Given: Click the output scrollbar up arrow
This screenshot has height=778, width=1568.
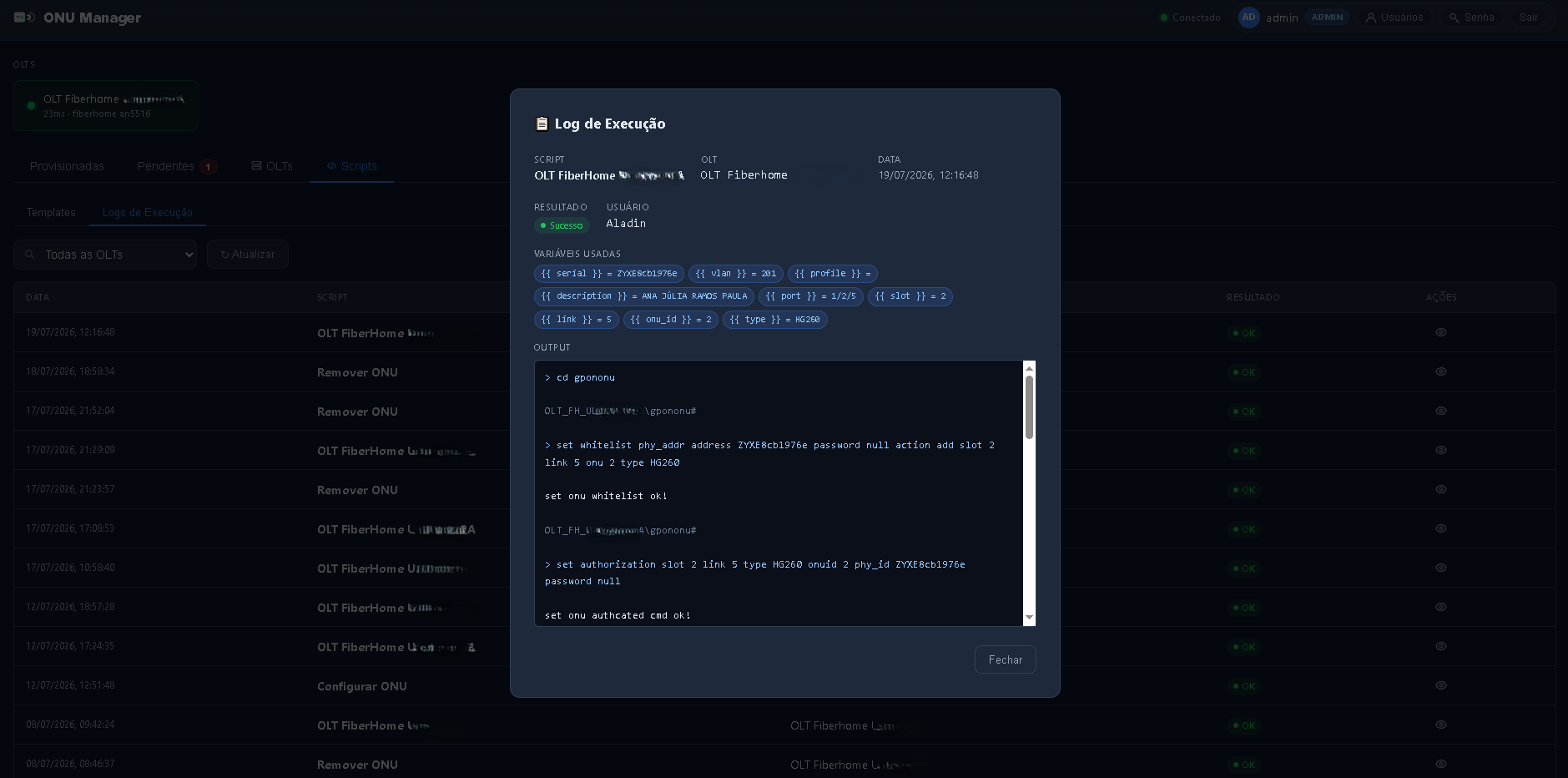Looking at the screenshot, I should 1029,368.
